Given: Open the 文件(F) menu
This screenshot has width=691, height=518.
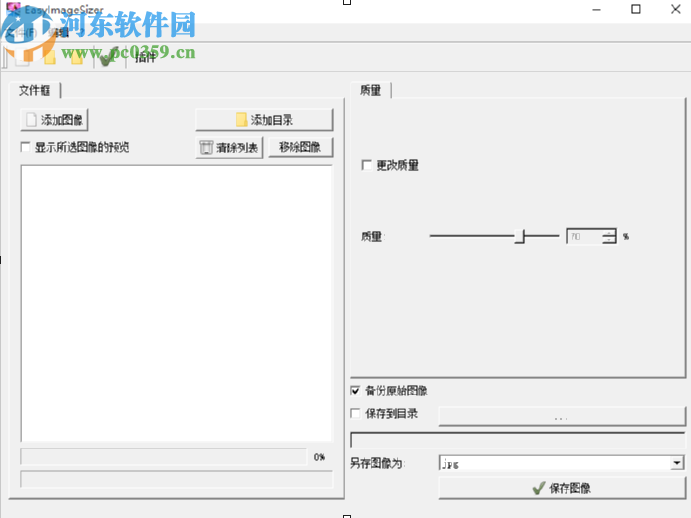Looking at the screenshot, I should 21,32.
